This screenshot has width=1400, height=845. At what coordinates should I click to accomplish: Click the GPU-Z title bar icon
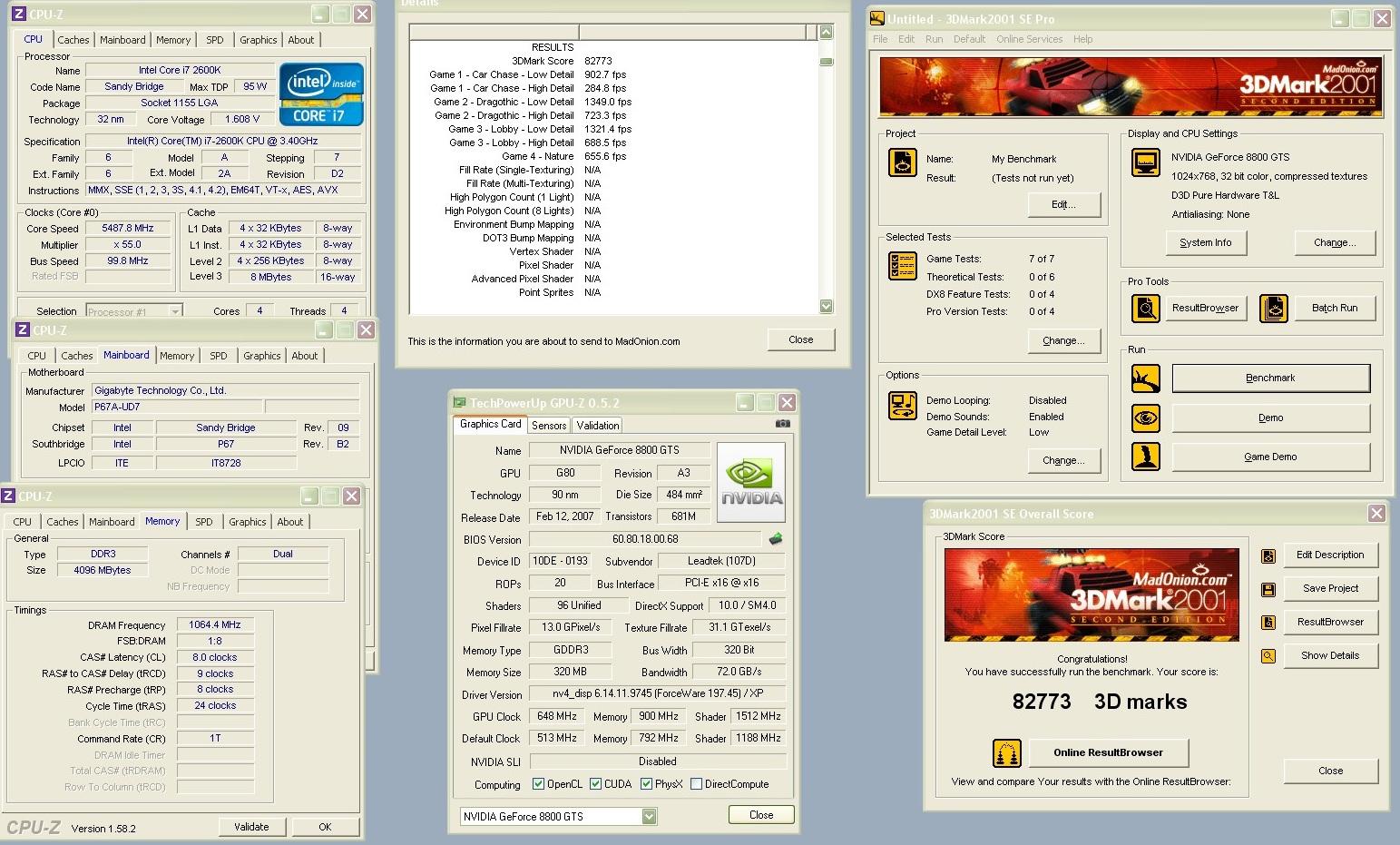(x=459, y=402)
